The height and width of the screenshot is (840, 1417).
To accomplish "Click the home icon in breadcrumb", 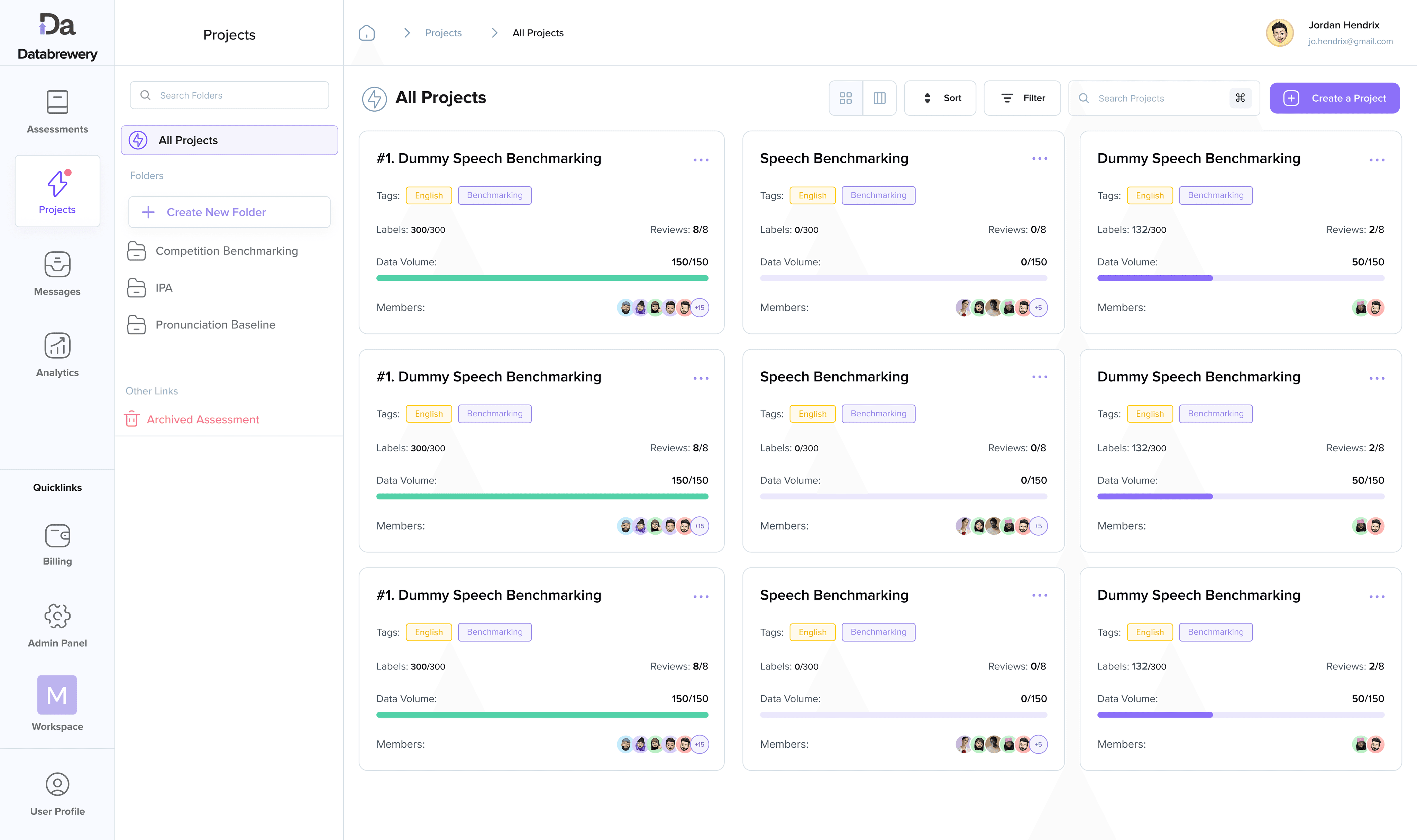I will click(x=366, y=33).
